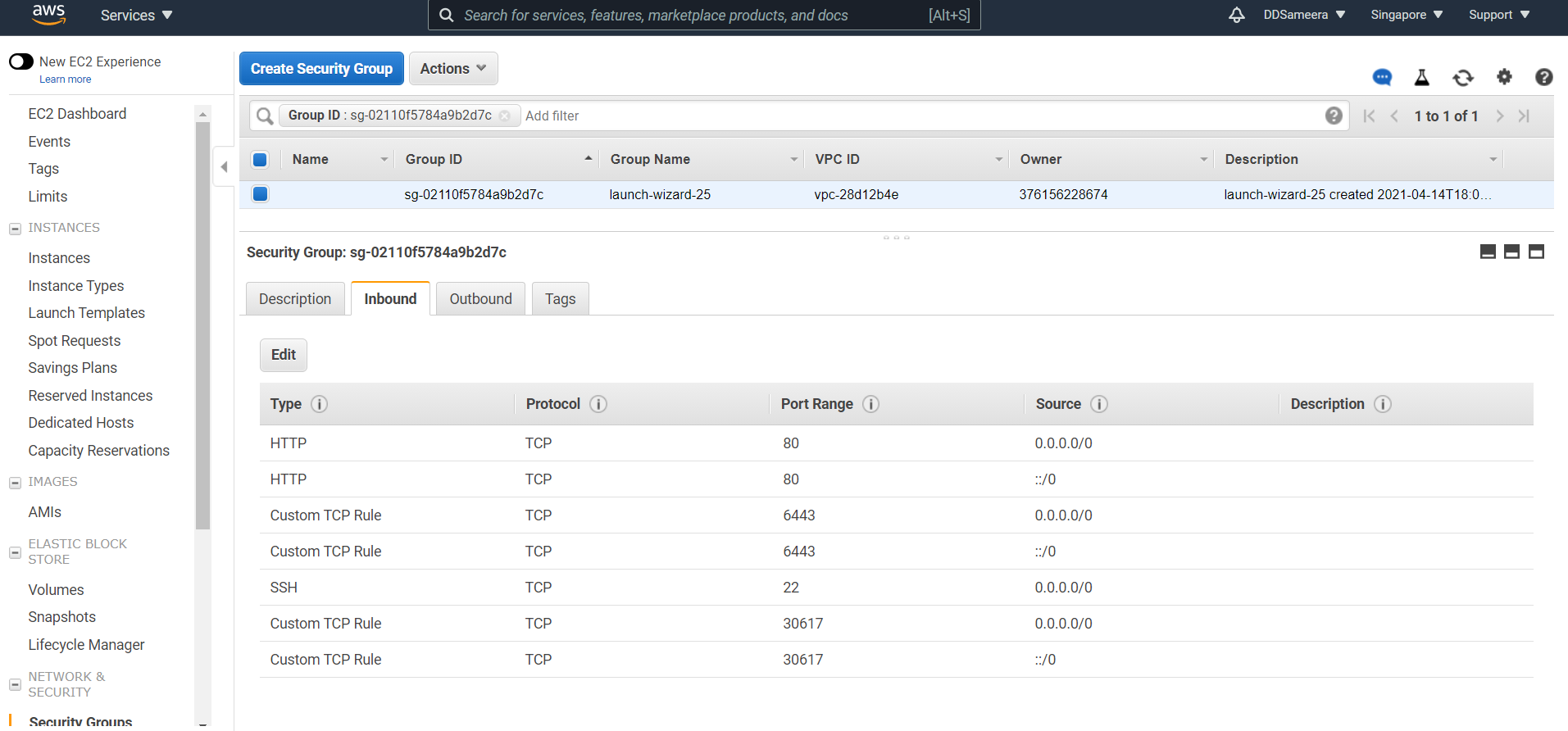Show info for rules Description column

click(1383, 404)
